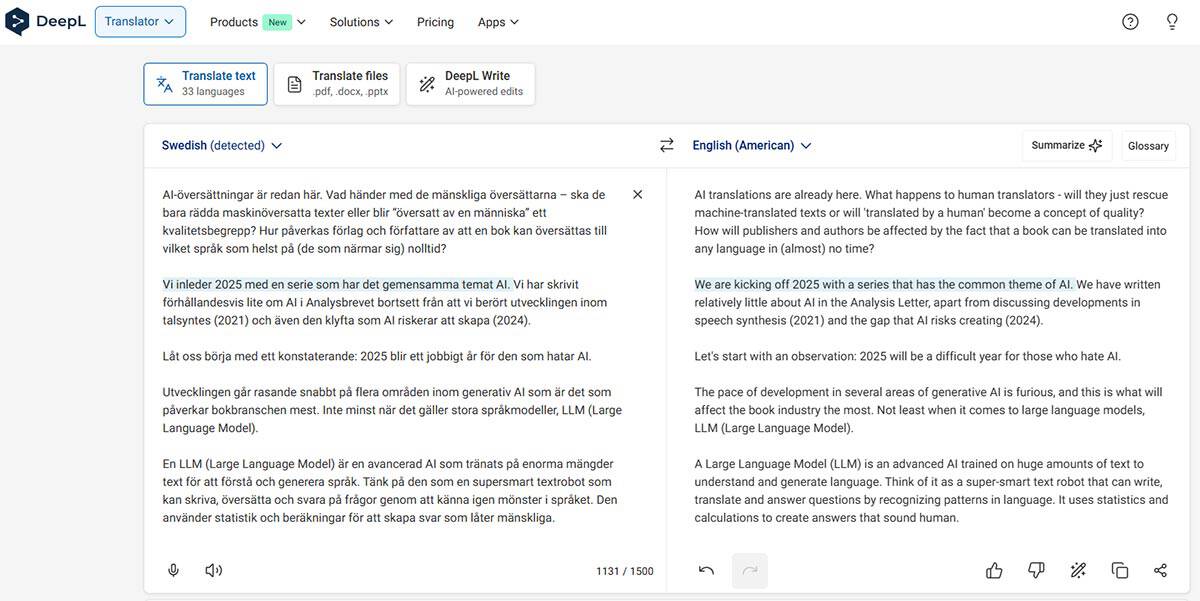The image size is (1200, 601).
Task: Give thumbs up to translation
Action: (x=994, y=570)
